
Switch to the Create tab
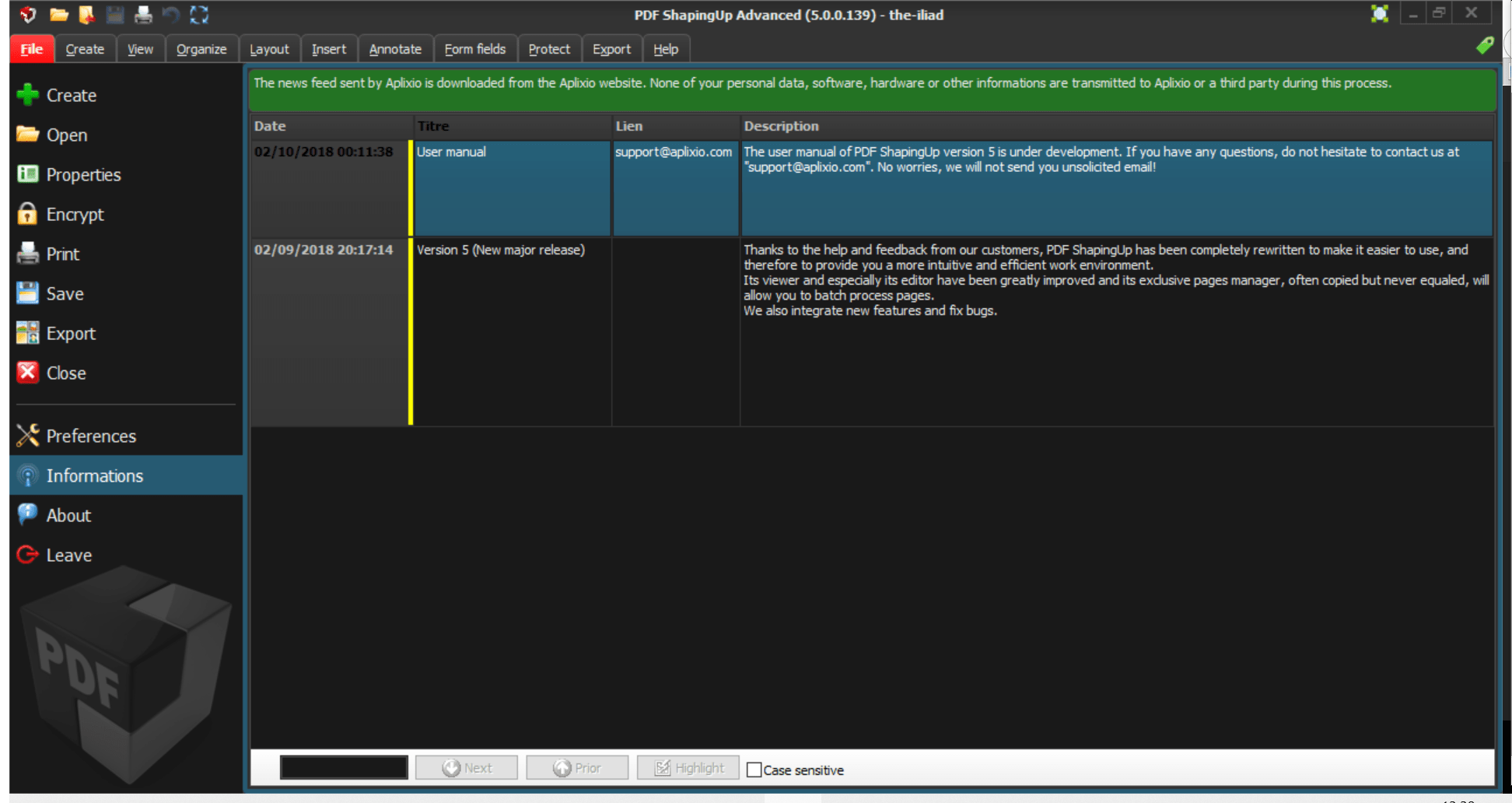tap(85, 49)
